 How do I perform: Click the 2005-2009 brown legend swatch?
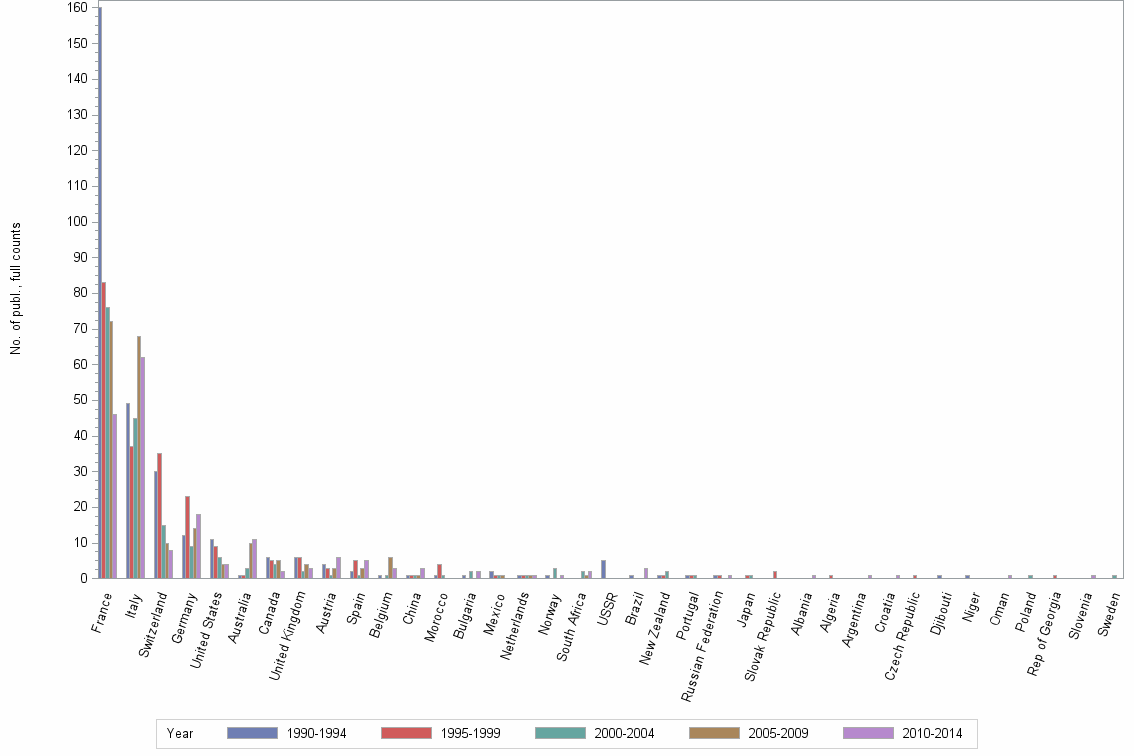point(713,733)
